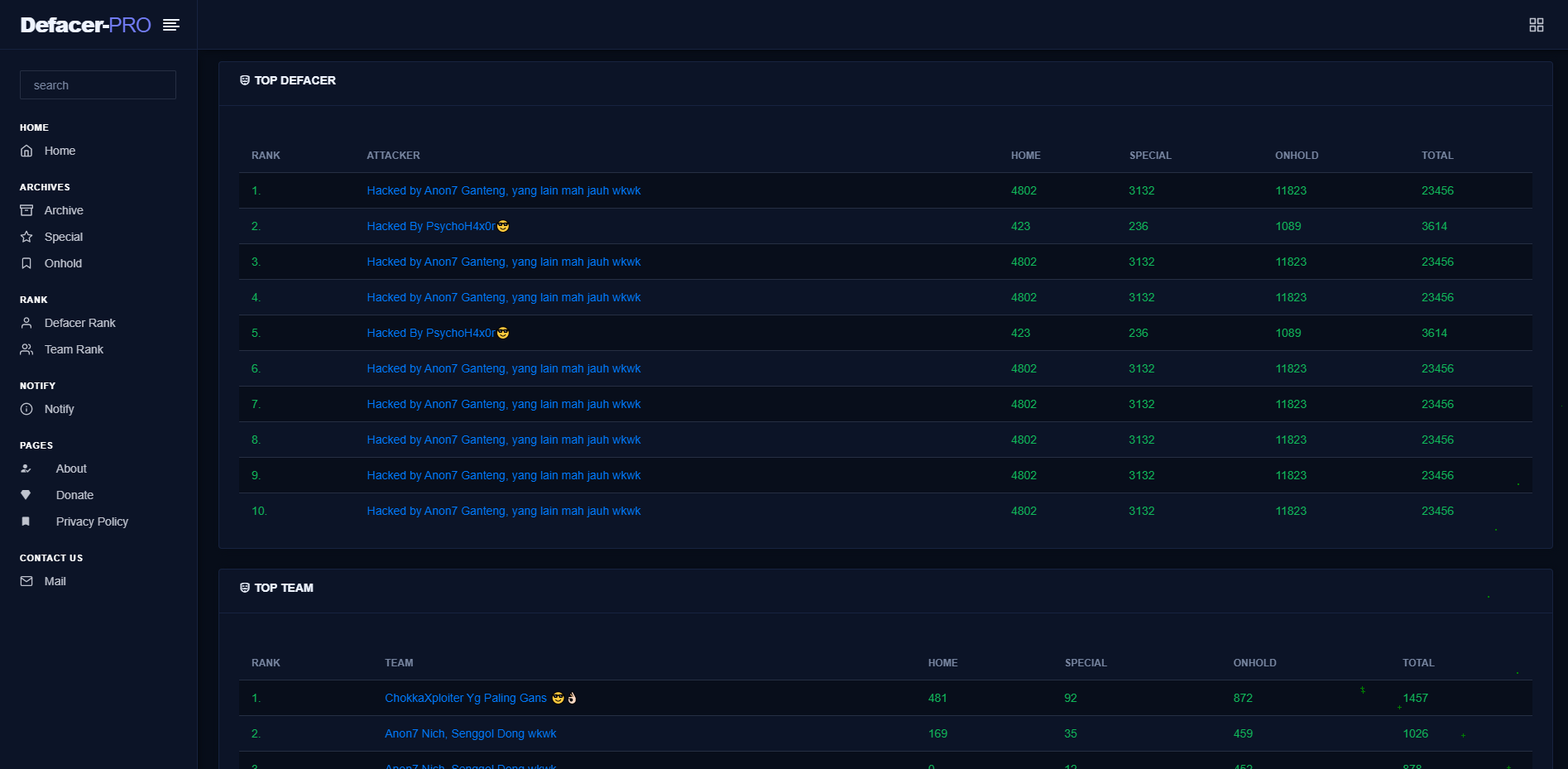Open the hamburger menu beside Defacer-PRO logo

coord(171,25)
